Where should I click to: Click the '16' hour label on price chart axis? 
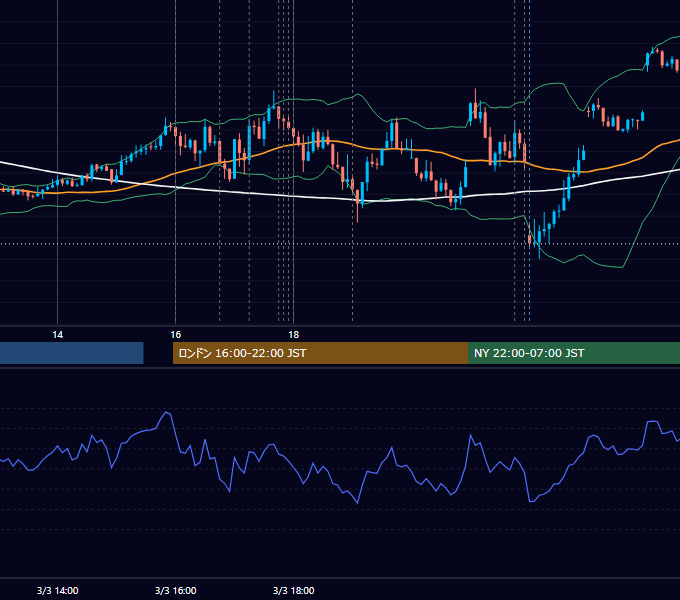pos(175,334)
